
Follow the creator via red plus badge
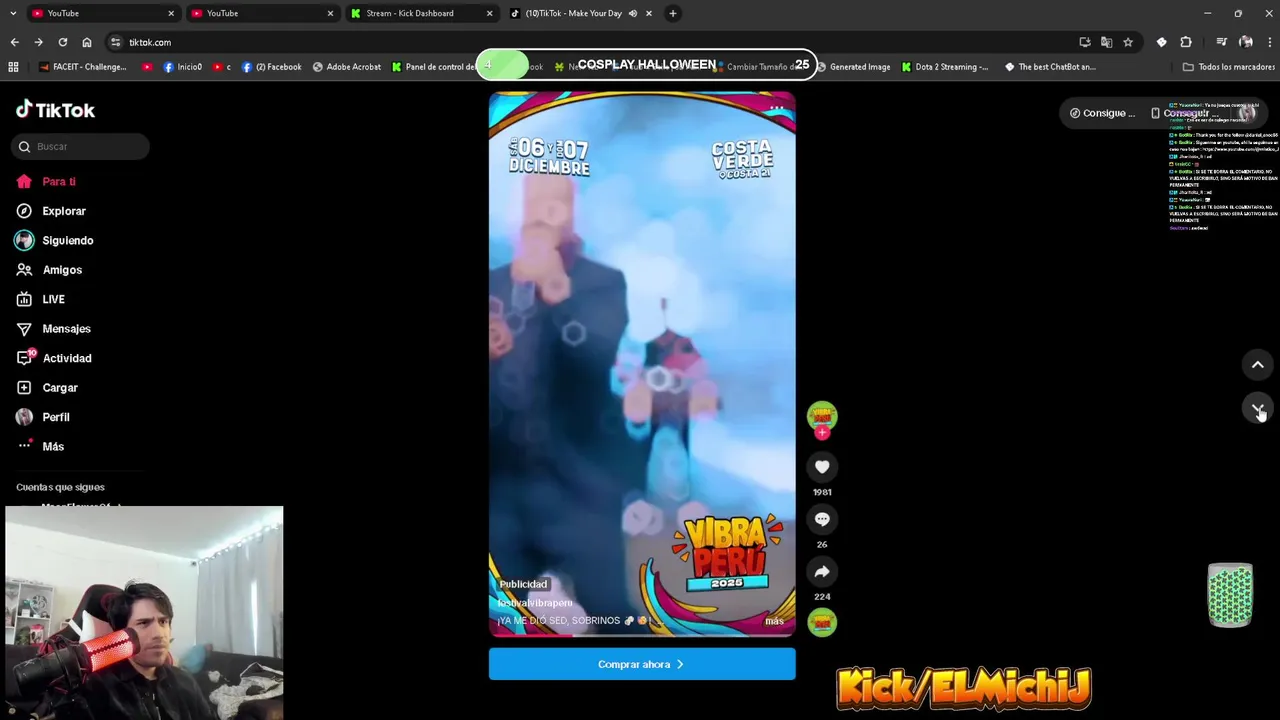[822, 433]
